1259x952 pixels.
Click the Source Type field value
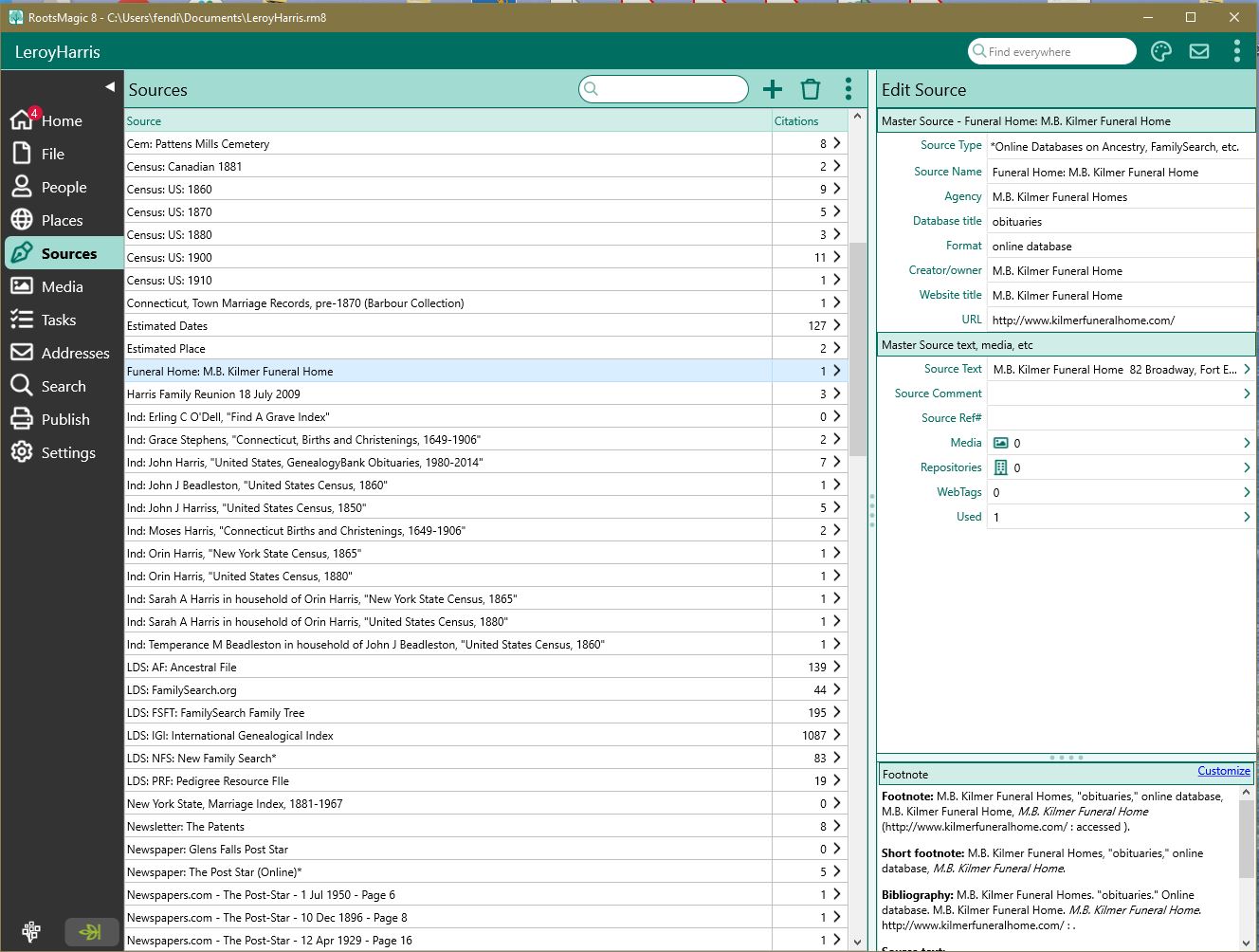pyautogui.click(x=1122, y=147)
